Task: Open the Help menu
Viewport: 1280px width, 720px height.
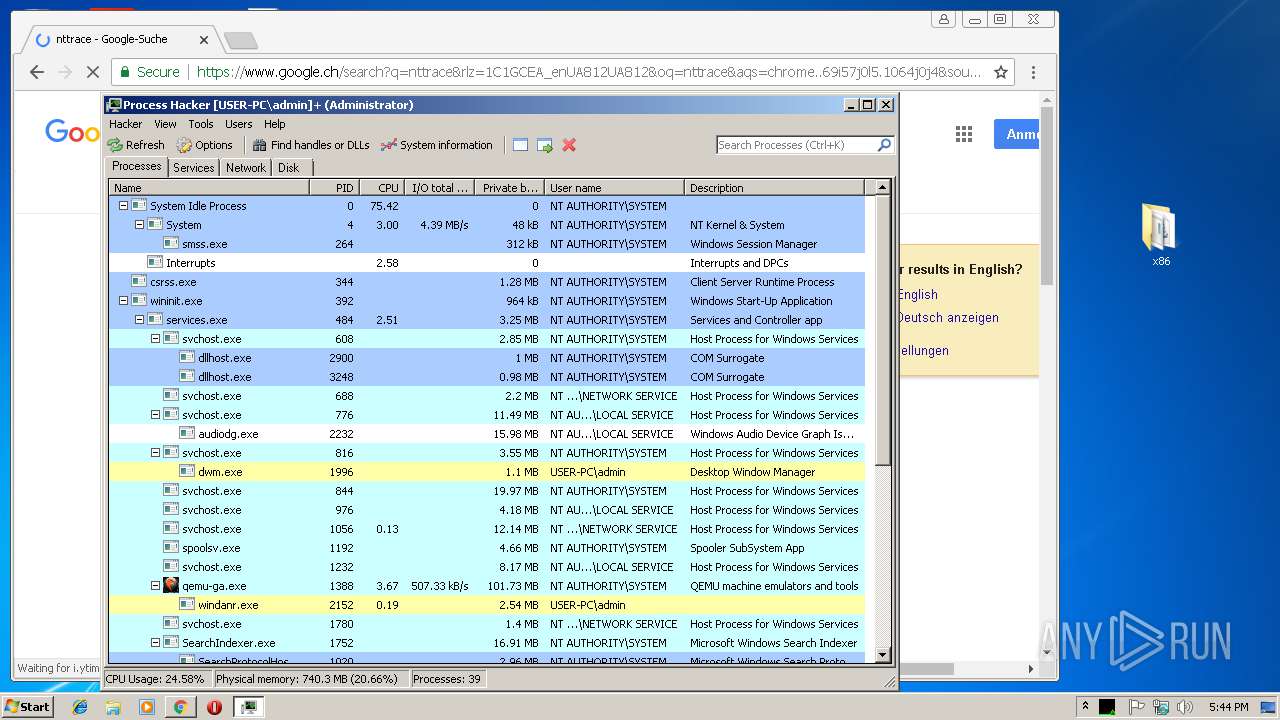Action: point(275,124)
